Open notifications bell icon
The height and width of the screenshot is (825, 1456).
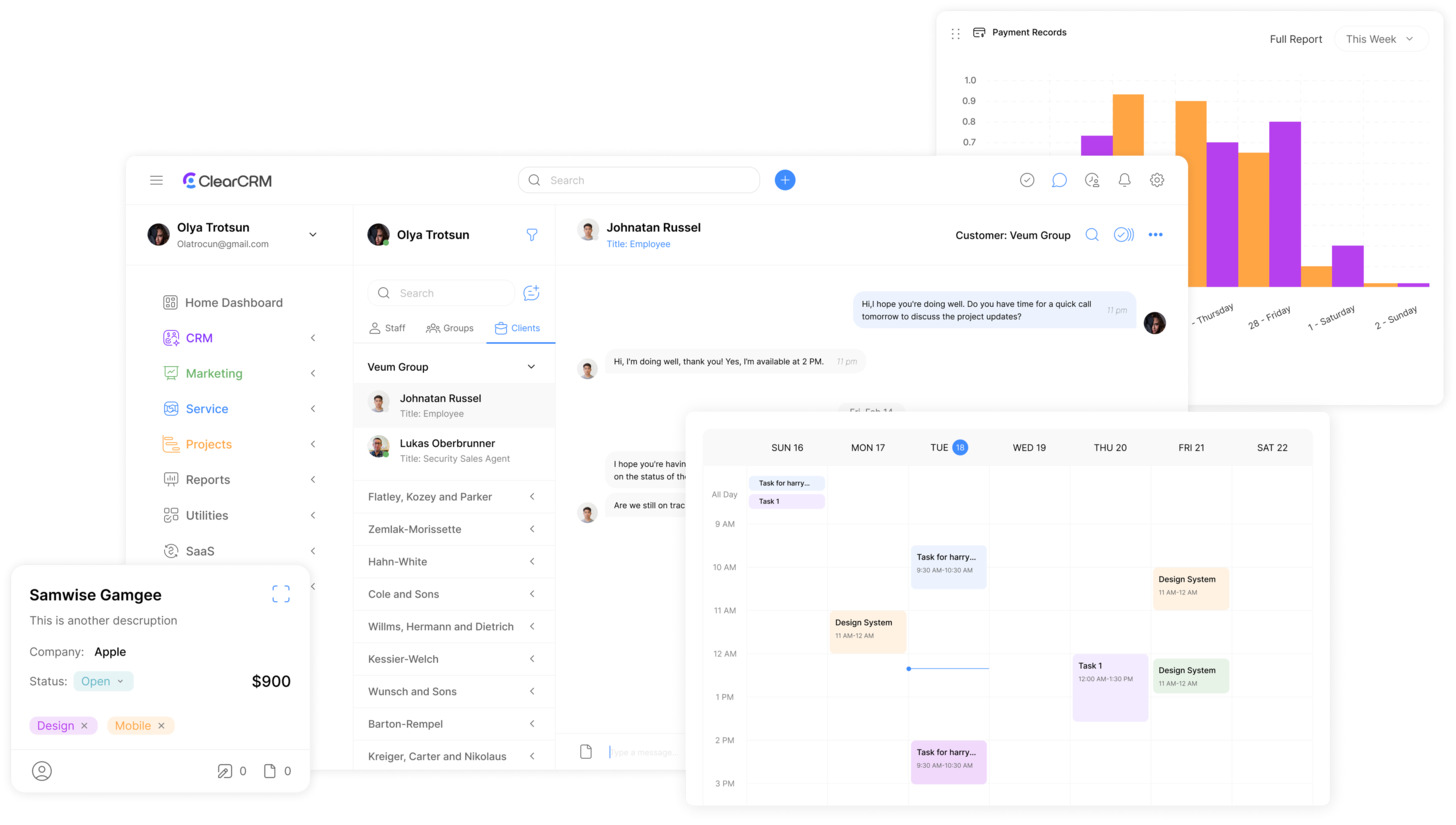click(1124, 180)
